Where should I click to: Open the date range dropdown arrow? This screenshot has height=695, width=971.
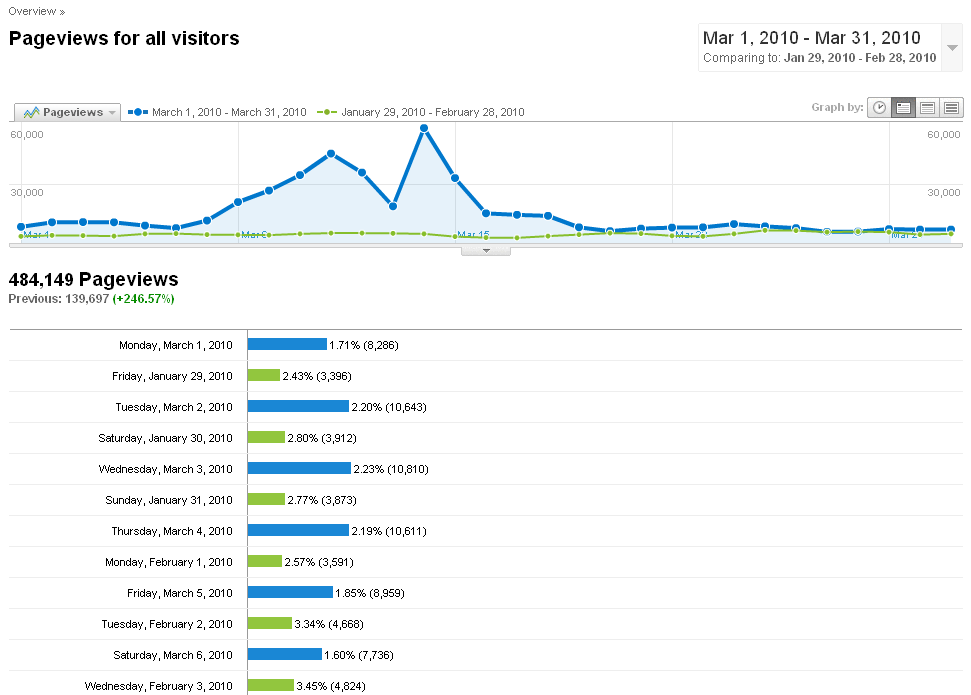pos(952,48)
